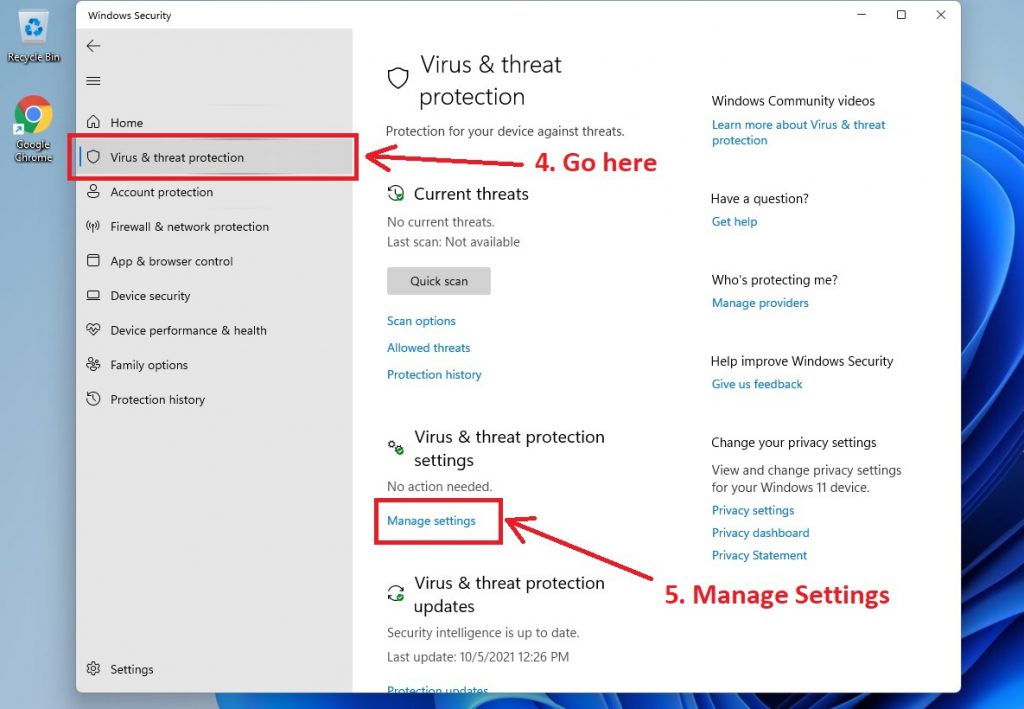Minimize the Windows Security window
The image size is (1024, 709).
pyautogui.click(x=861, y=14)
